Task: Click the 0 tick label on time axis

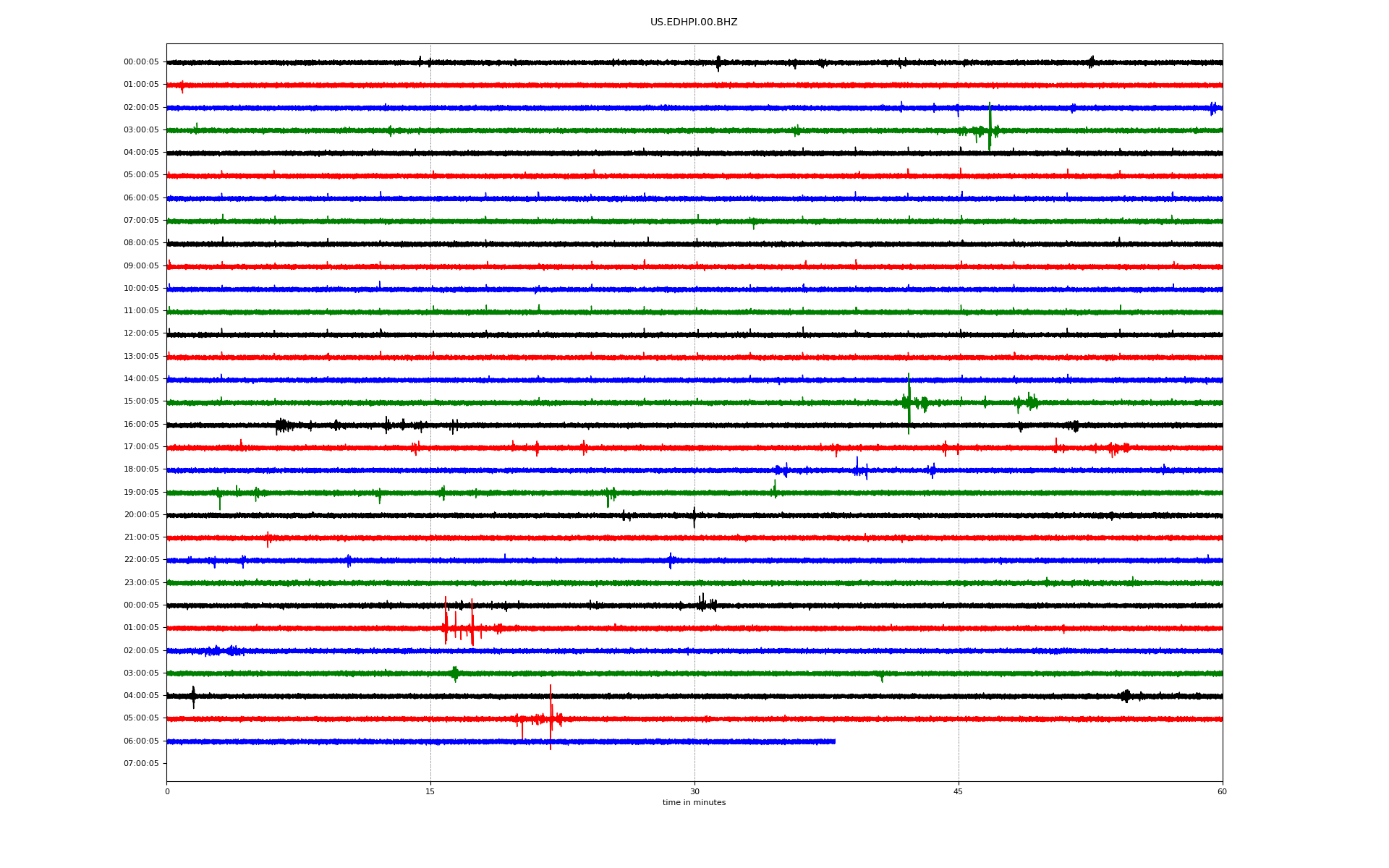Action: (167, 791)
